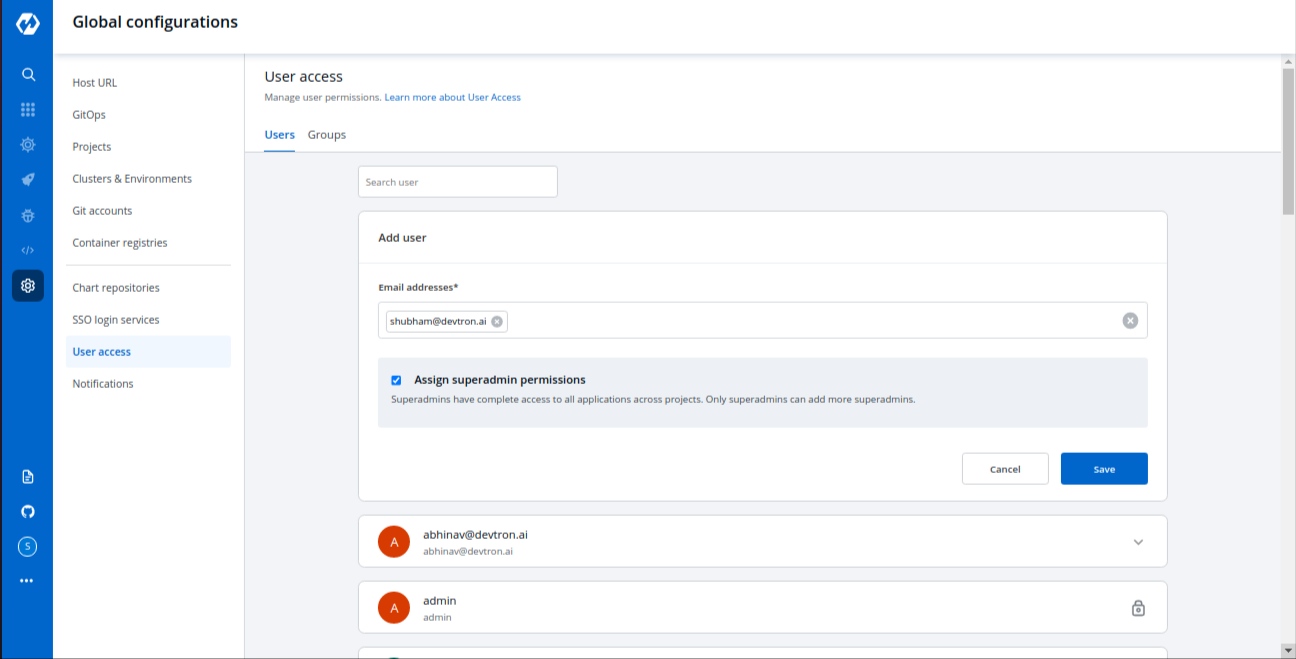Click the Search user input field
The height and width of the screenshot is (659, 1296).
457,182
